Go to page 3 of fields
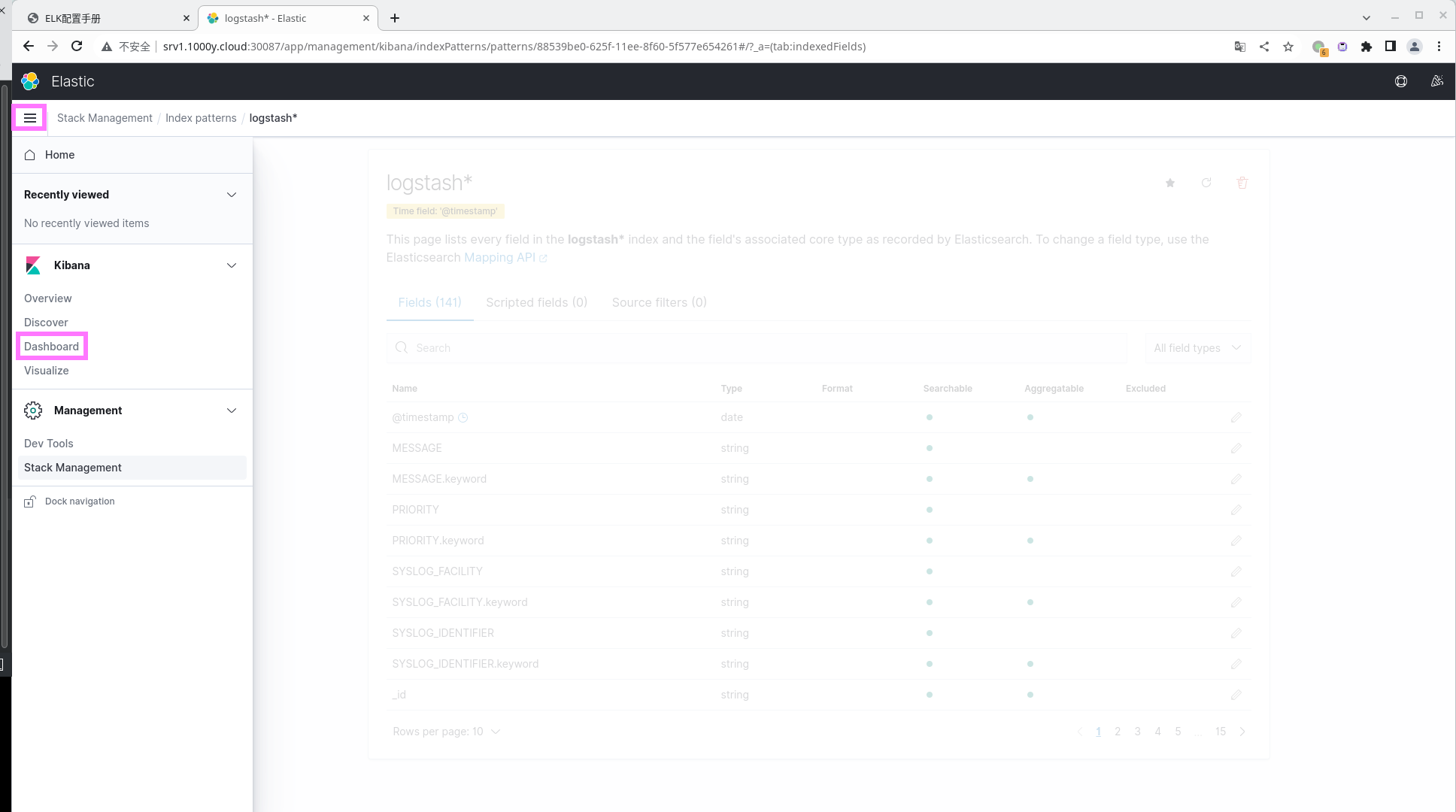 coord(1138,732)
